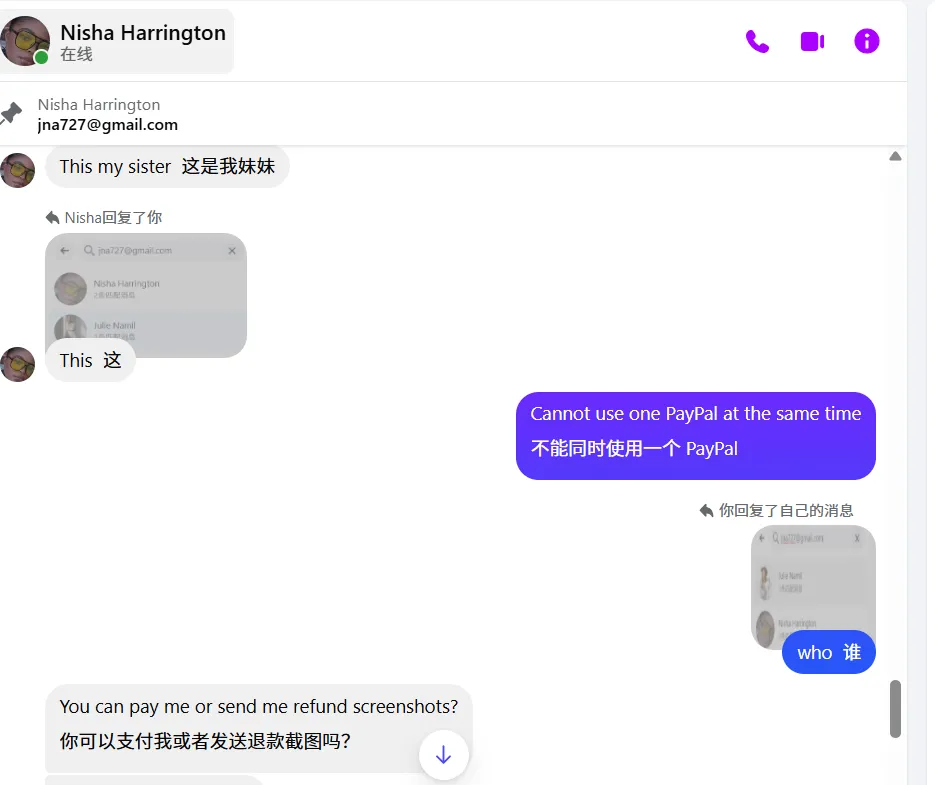Select 'You can pay me' message bubble
935x785 pixels.
pyautogui.click(x=259, y=728)
